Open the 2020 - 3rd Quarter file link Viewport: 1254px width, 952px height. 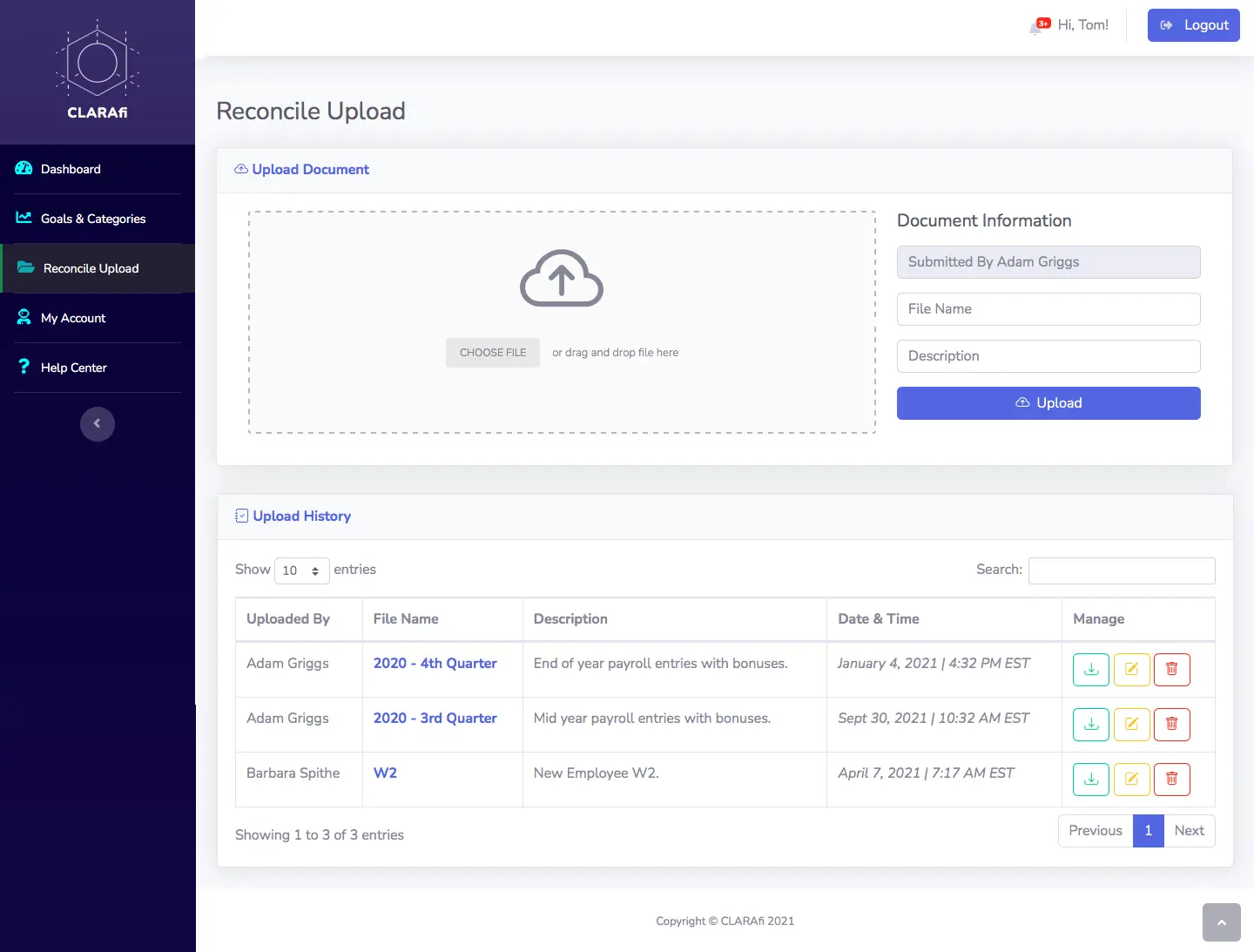(x=435, y=719)
